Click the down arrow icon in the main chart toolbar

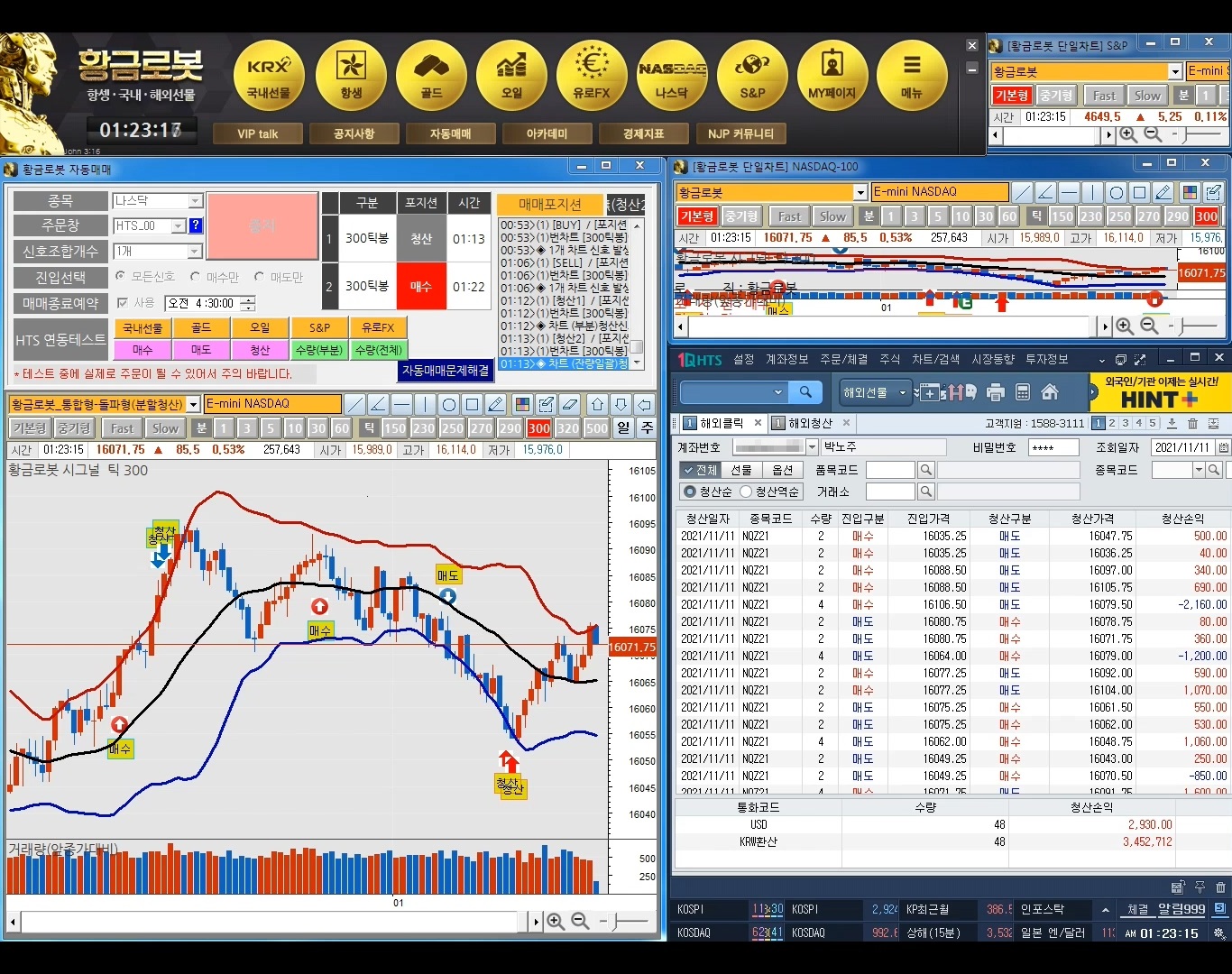pos(621,404)
